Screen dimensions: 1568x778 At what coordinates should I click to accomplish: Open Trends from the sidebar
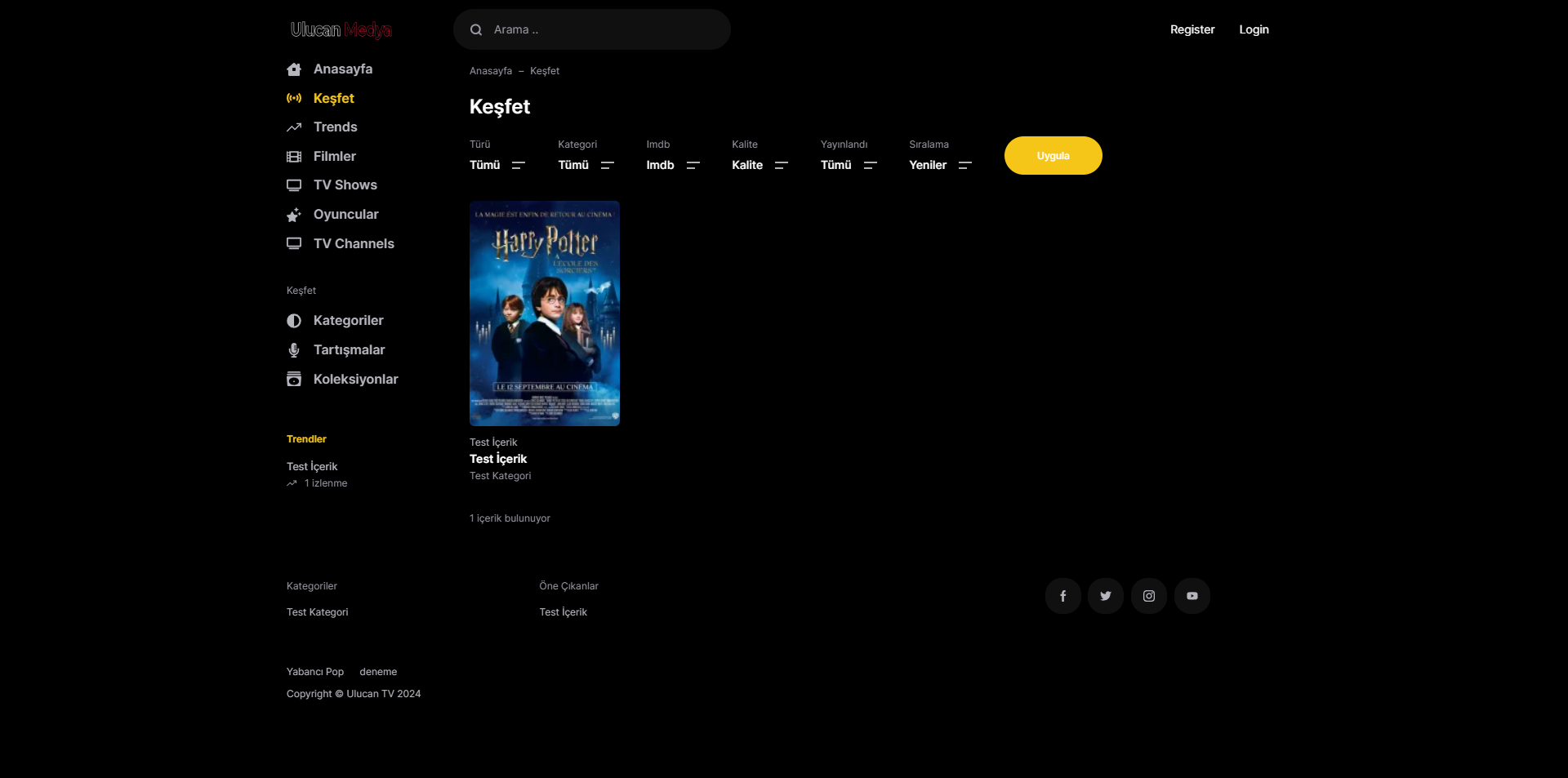(x=336, y=127)
